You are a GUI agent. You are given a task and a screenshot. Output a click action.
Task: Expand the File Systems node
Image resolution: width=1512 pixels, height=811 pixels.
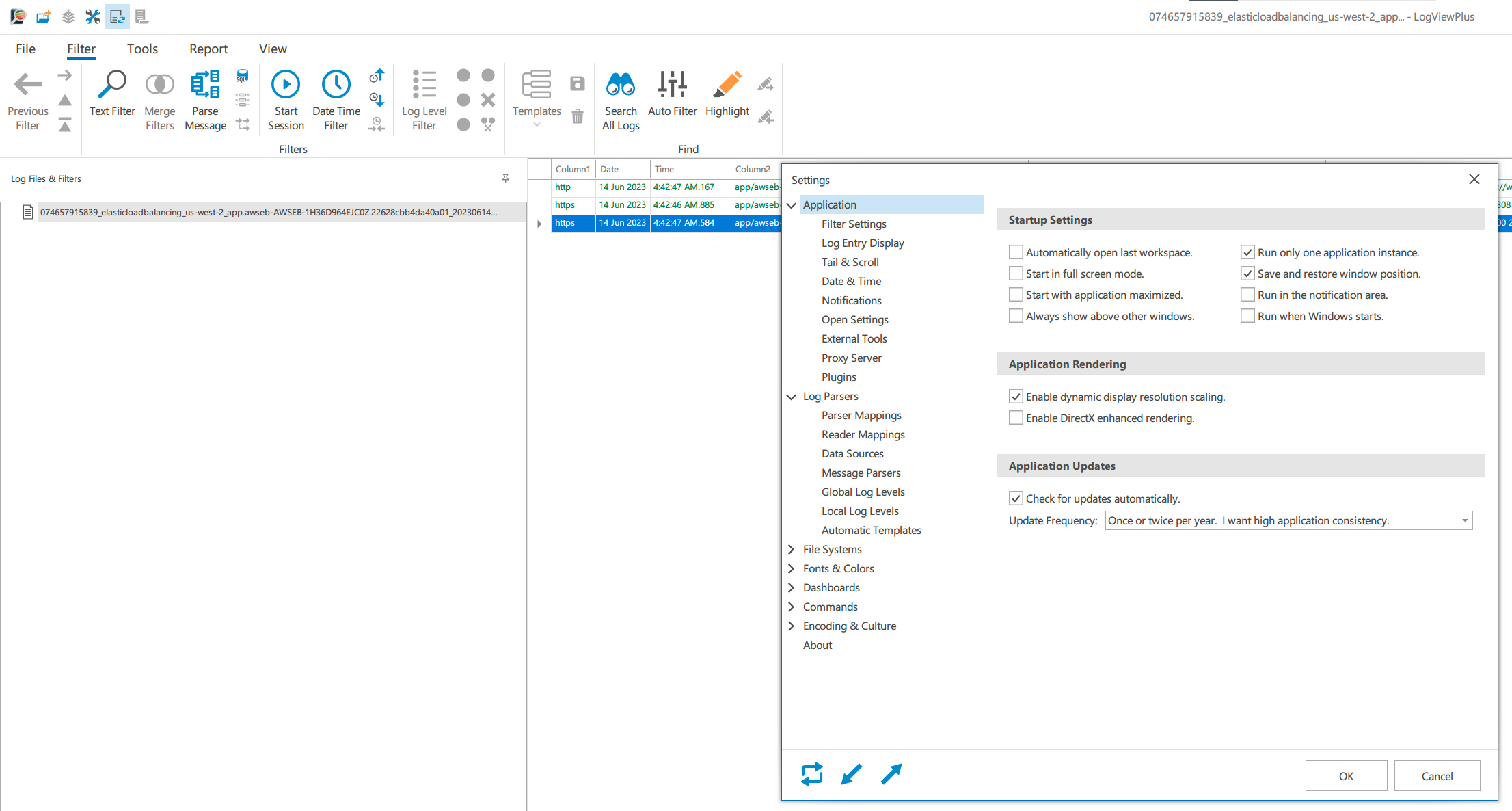coord(792,549)
